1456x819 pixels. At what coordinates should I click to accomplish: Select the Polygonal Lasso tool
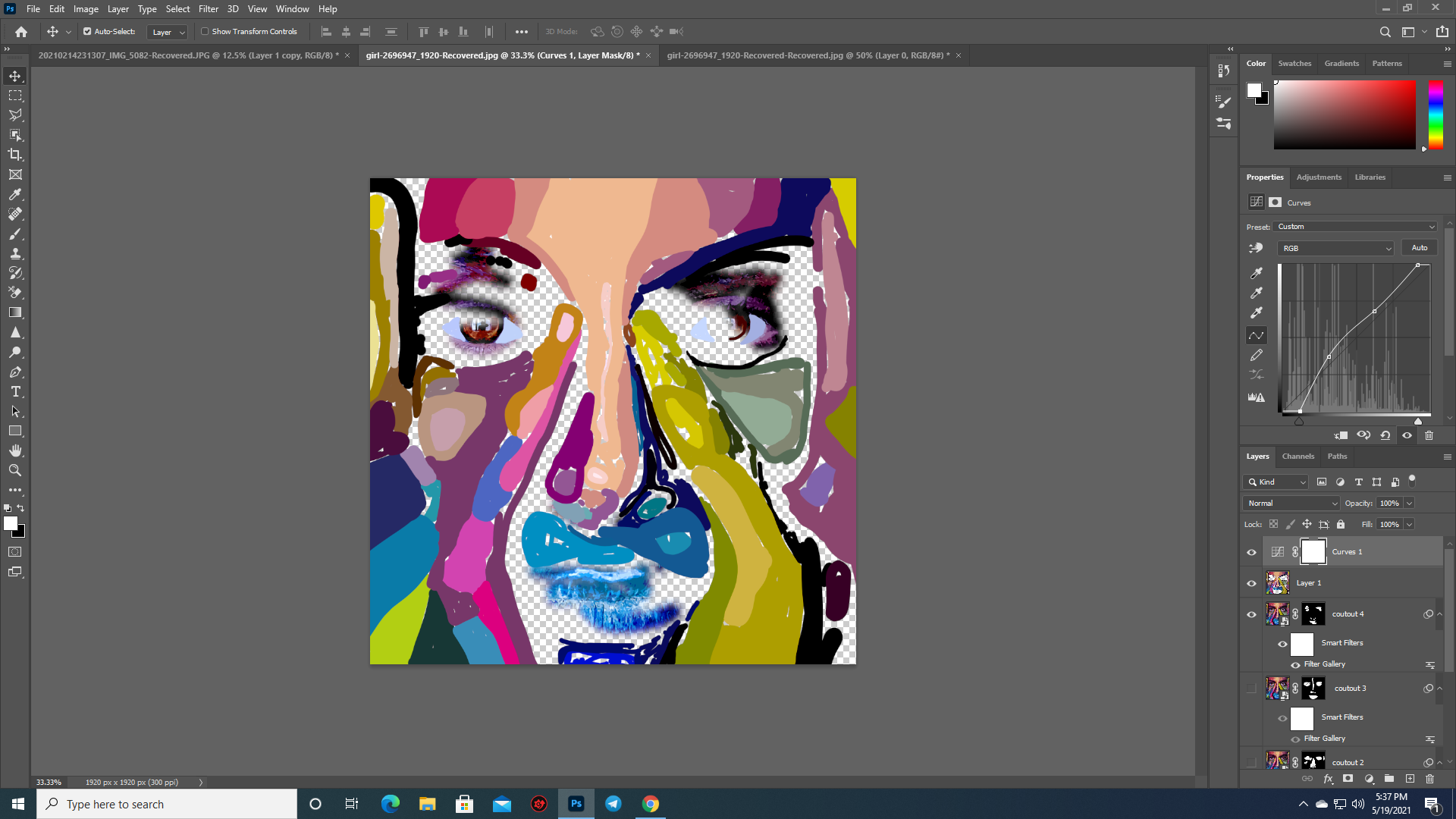[x=15, y=115]
